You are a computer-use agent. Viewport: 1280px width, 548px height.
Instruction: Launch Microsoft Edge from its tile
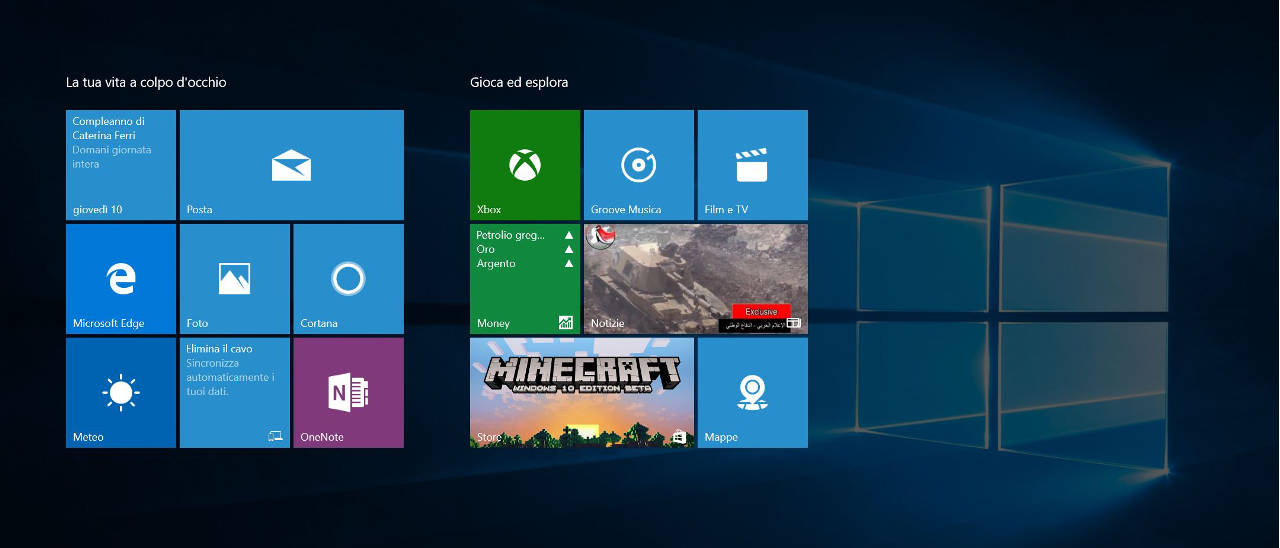click(121, 279)
